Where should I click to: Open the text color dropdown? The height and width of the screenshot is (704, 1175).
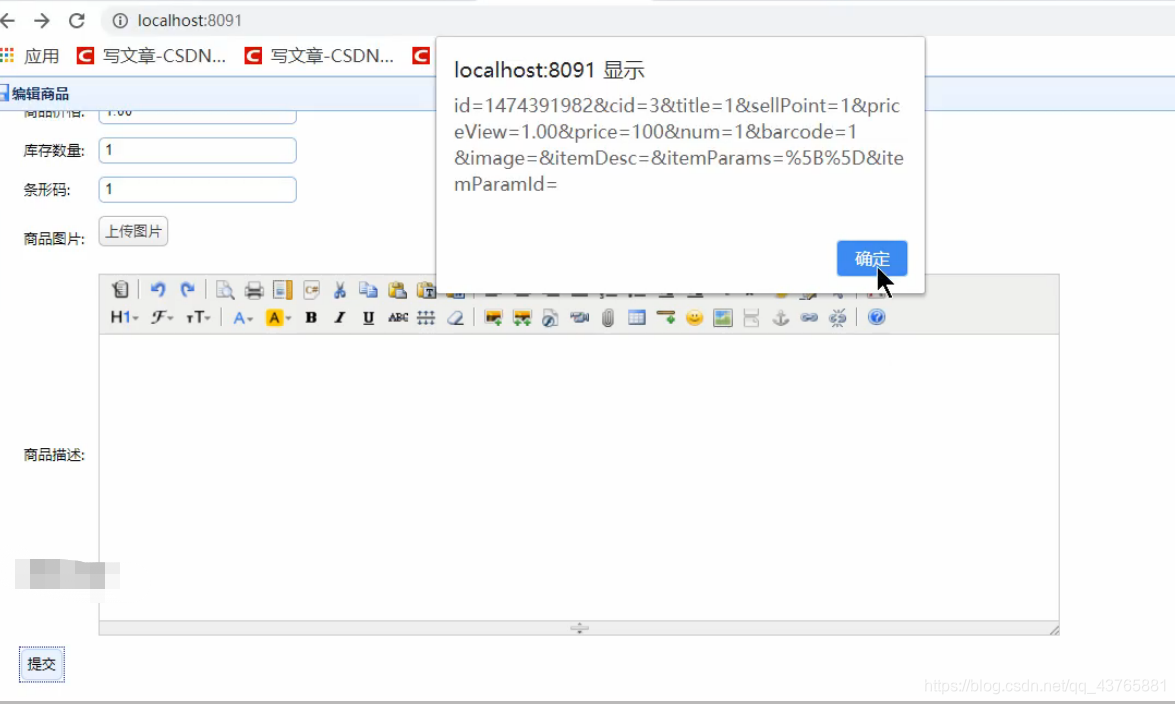[243, 318]
